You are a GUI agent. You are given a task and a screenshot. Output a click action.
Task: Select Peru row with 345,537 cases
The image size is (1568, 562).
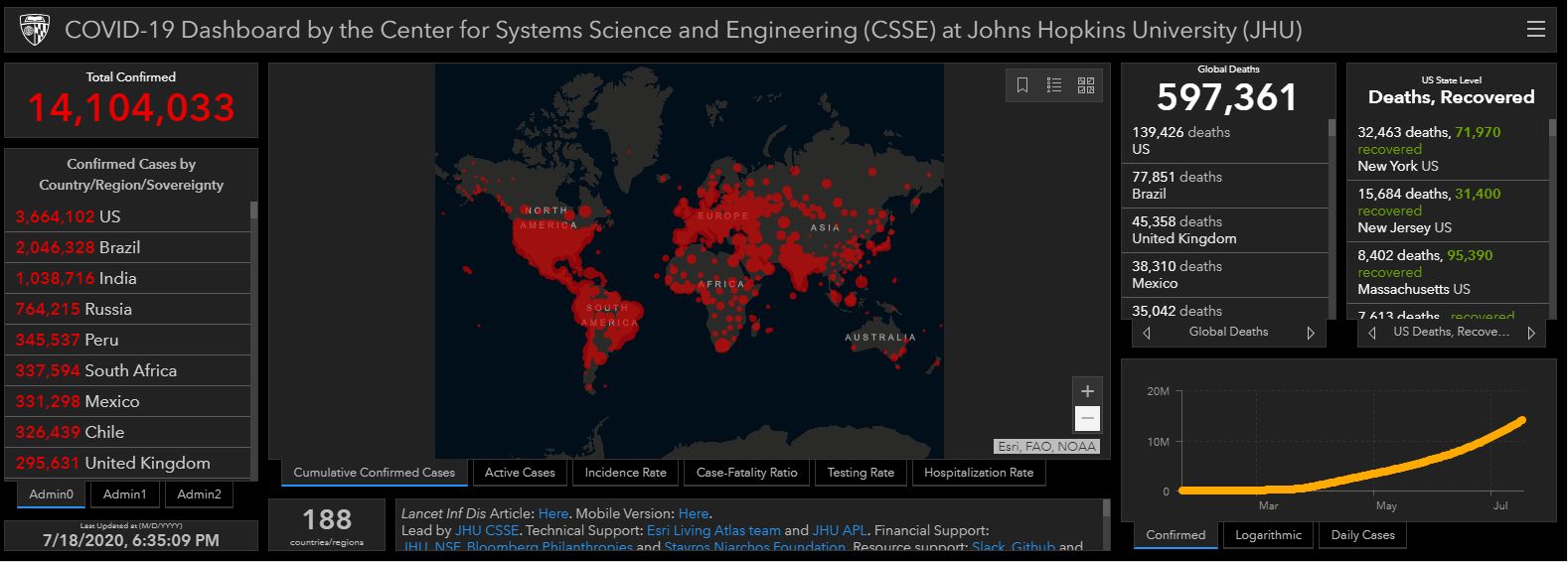(129, 340)
